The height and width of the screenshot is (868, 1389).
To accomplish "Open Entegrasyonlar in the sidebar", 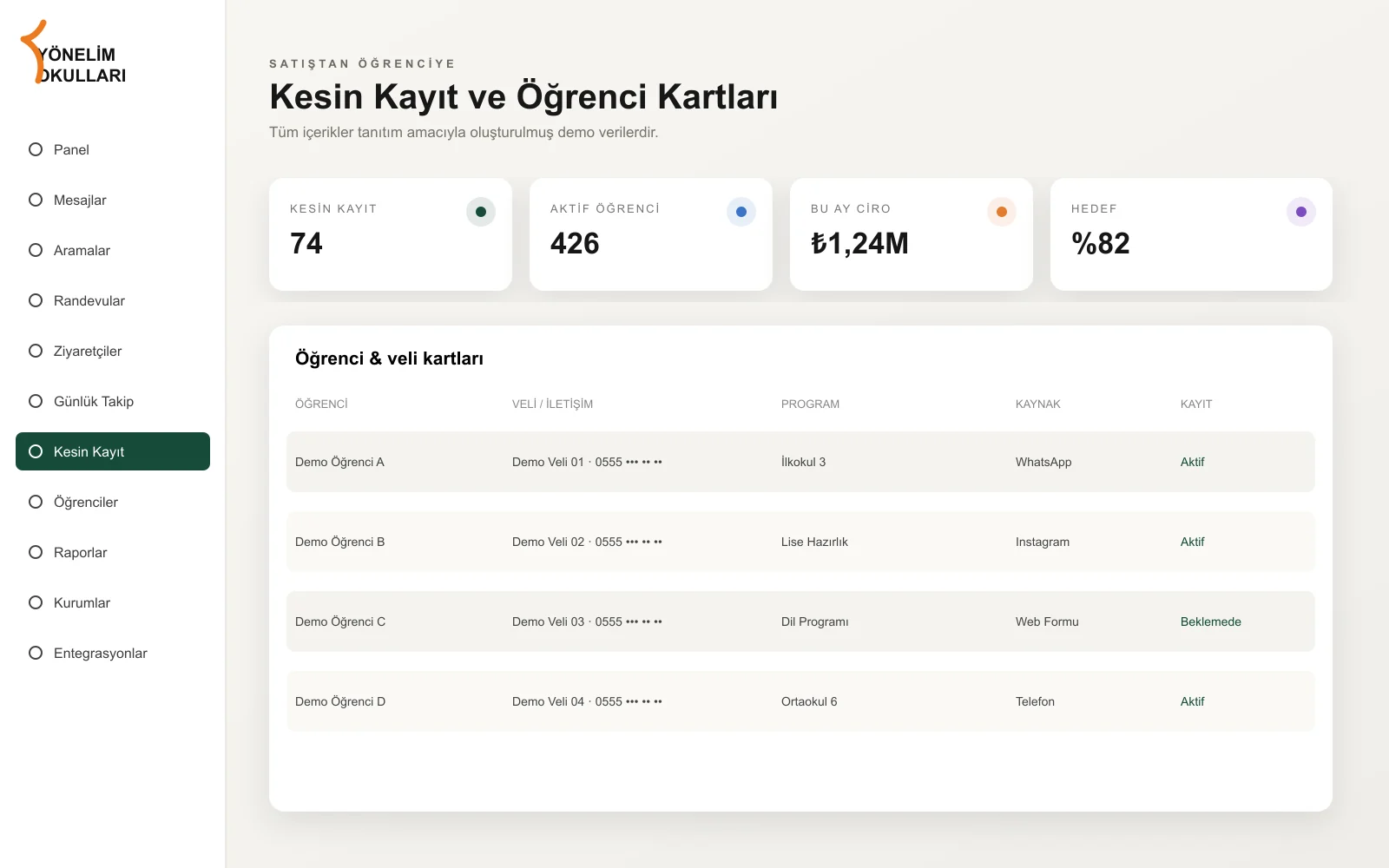I will (x=113, y=653).
